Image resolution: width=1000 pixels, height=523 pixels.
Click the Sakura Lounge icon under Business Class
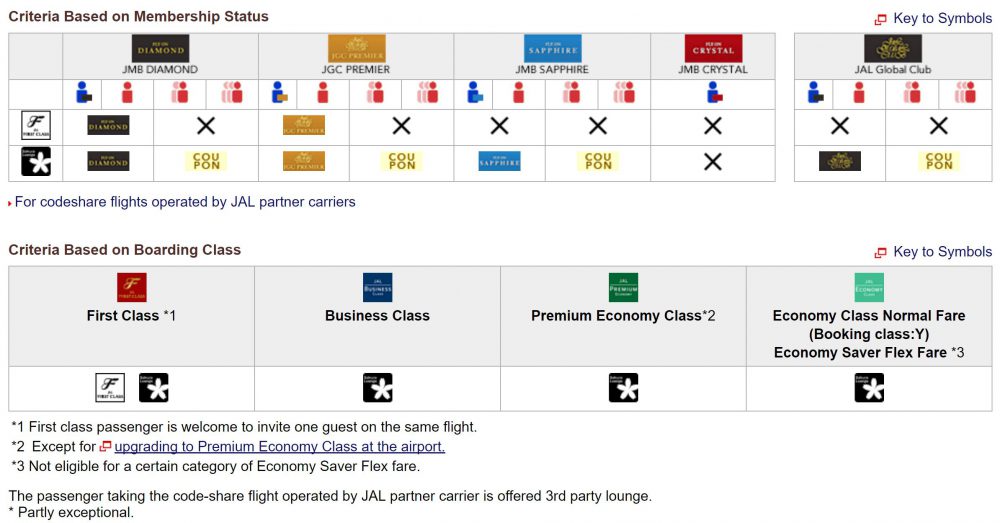[x=377, y=388]
